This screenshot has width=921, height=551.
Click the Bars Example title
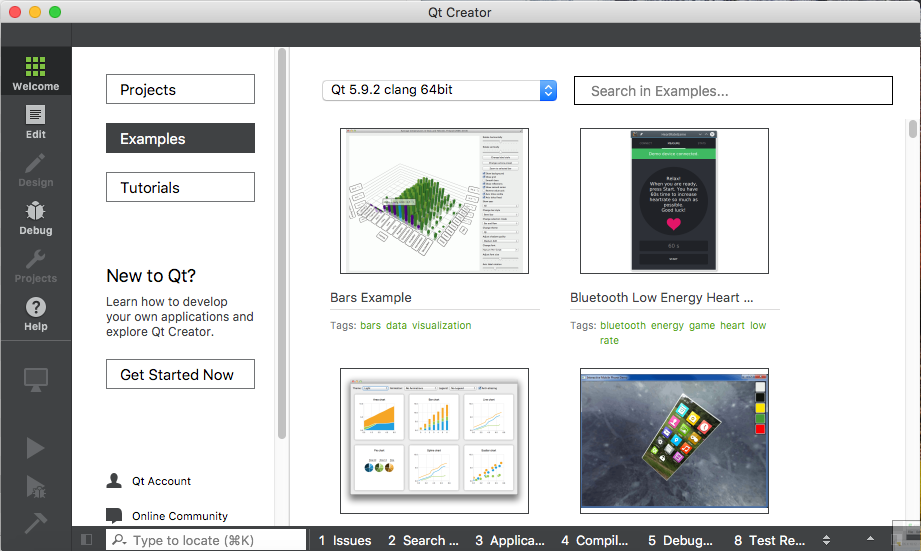371,298
